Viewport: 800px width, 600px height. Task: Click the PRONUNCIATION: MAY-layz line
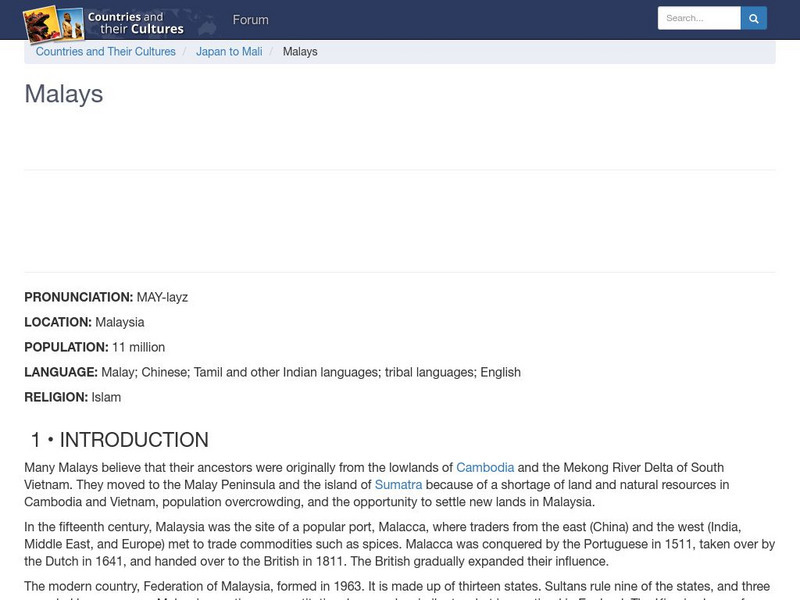[x=106, y=297]
